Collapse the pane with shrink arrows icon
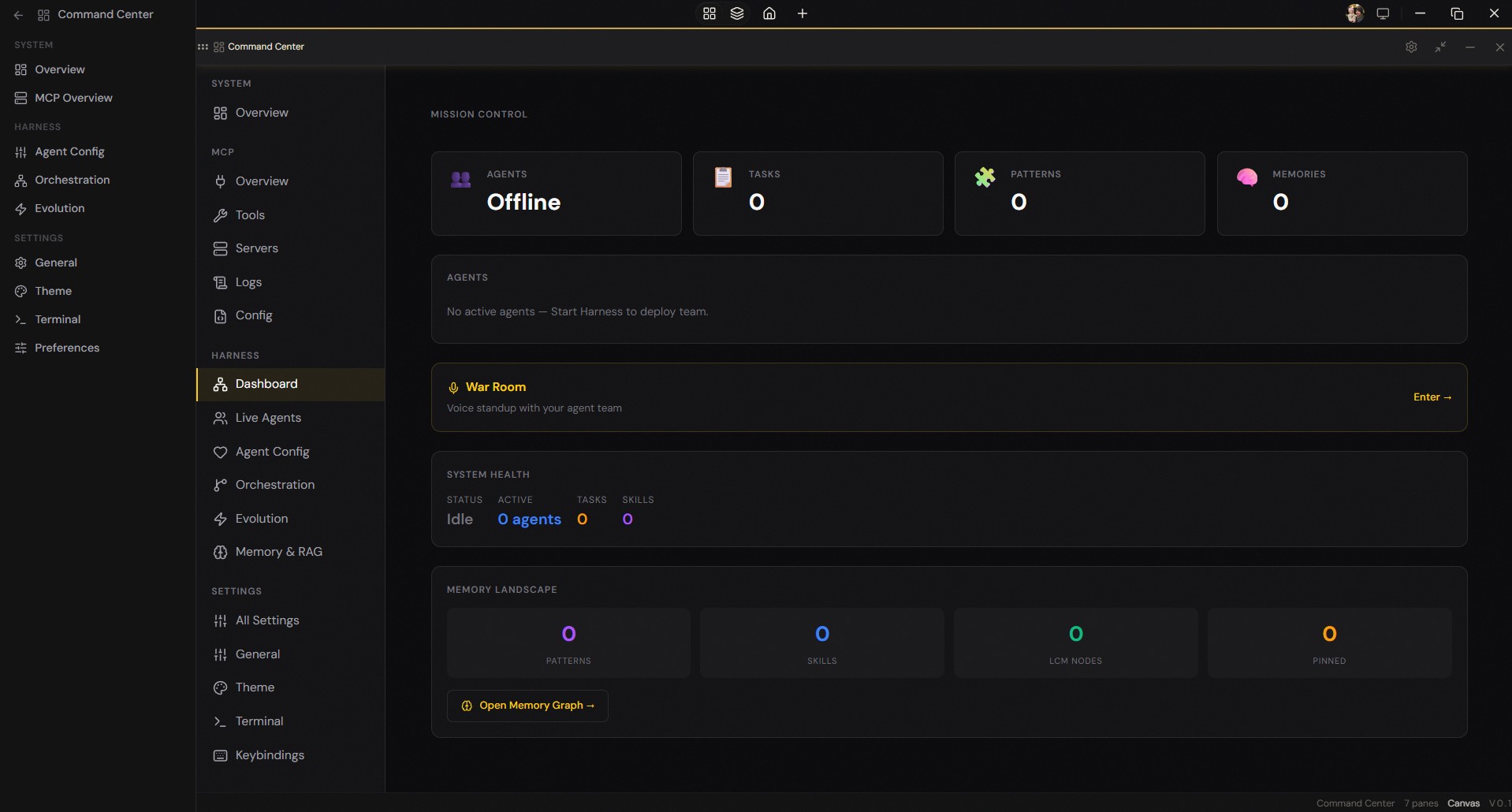 tap(1440, 47)
